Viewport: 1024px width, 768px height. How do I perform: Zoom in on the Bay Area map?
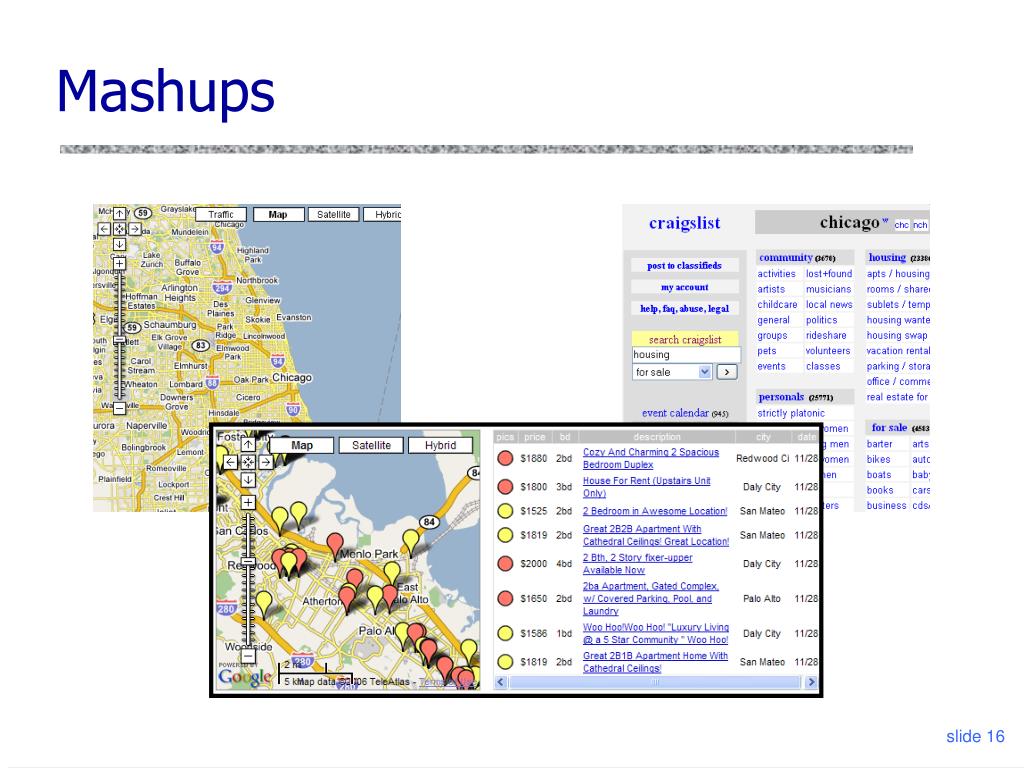click(x=248, y=503)
